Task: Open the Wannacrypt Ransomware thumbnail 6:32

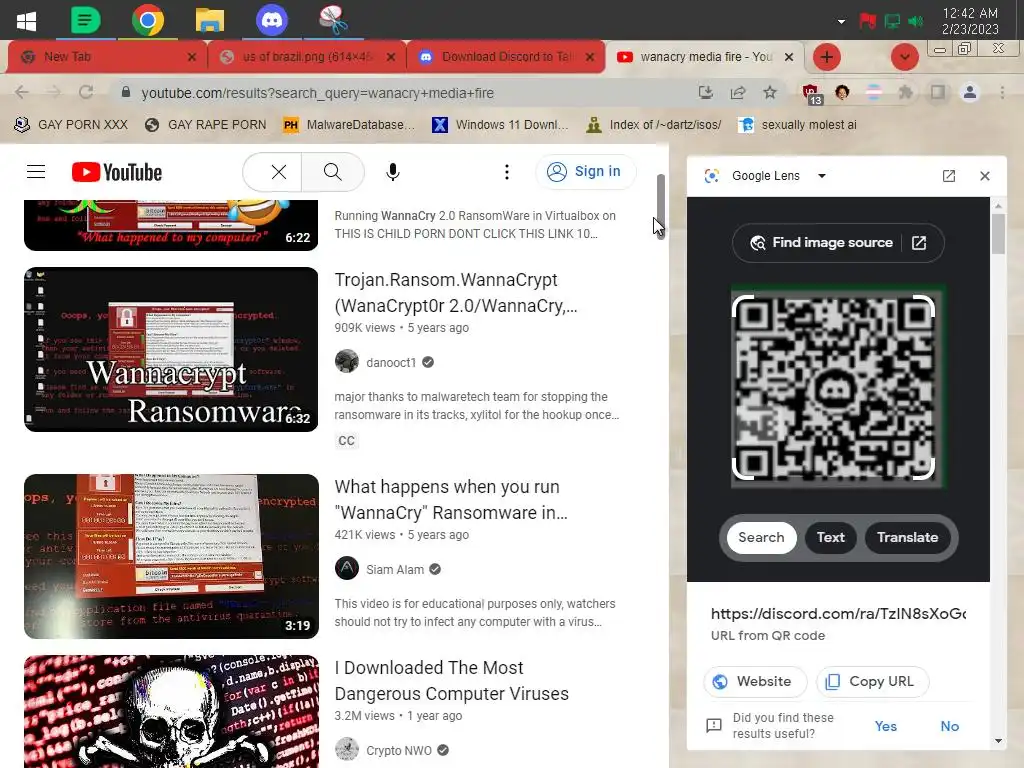Action: 171,349
